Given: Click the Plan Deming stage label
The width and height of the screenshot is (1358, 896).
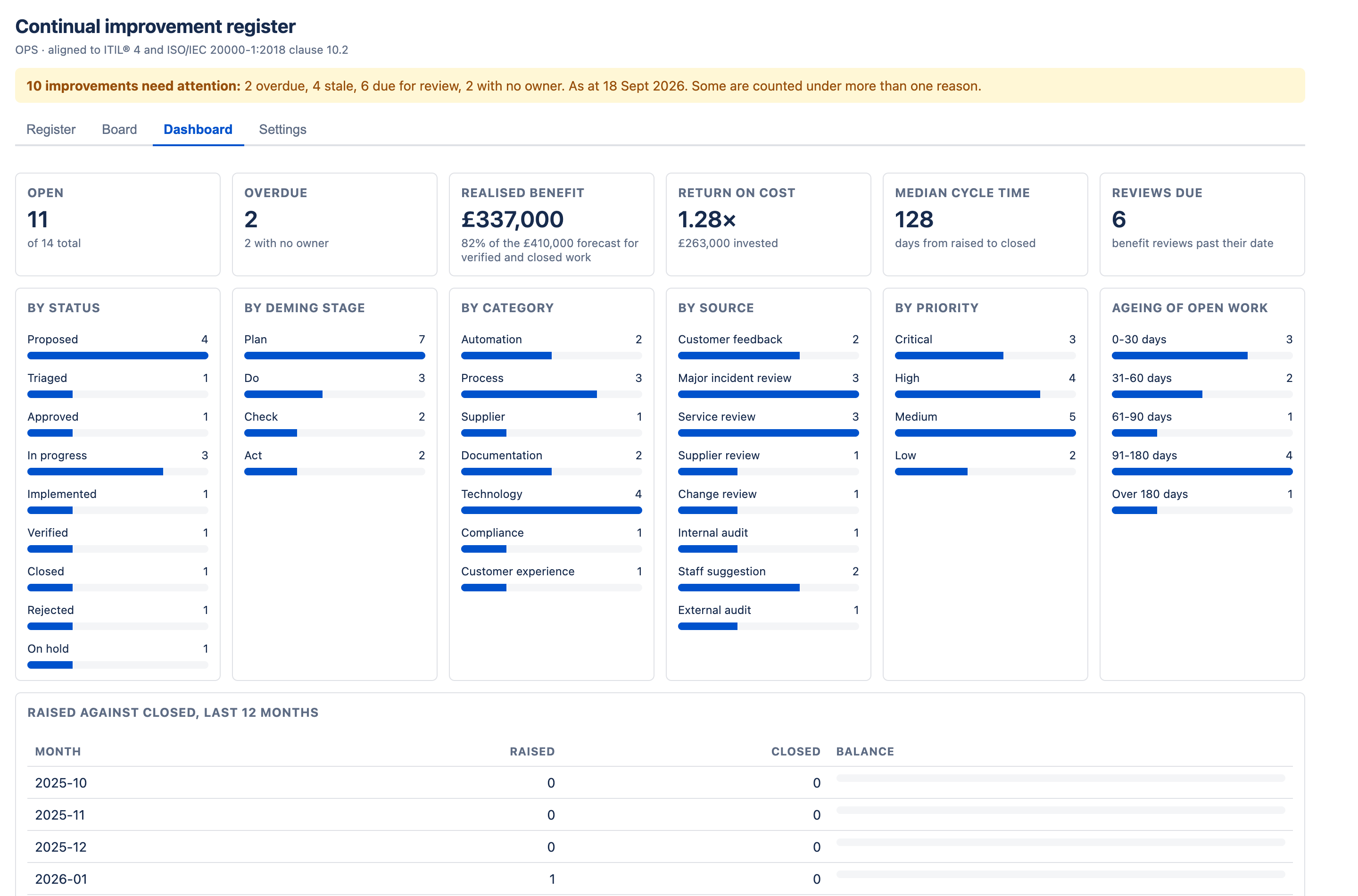Looking at the screenshot, I should 256,340.
